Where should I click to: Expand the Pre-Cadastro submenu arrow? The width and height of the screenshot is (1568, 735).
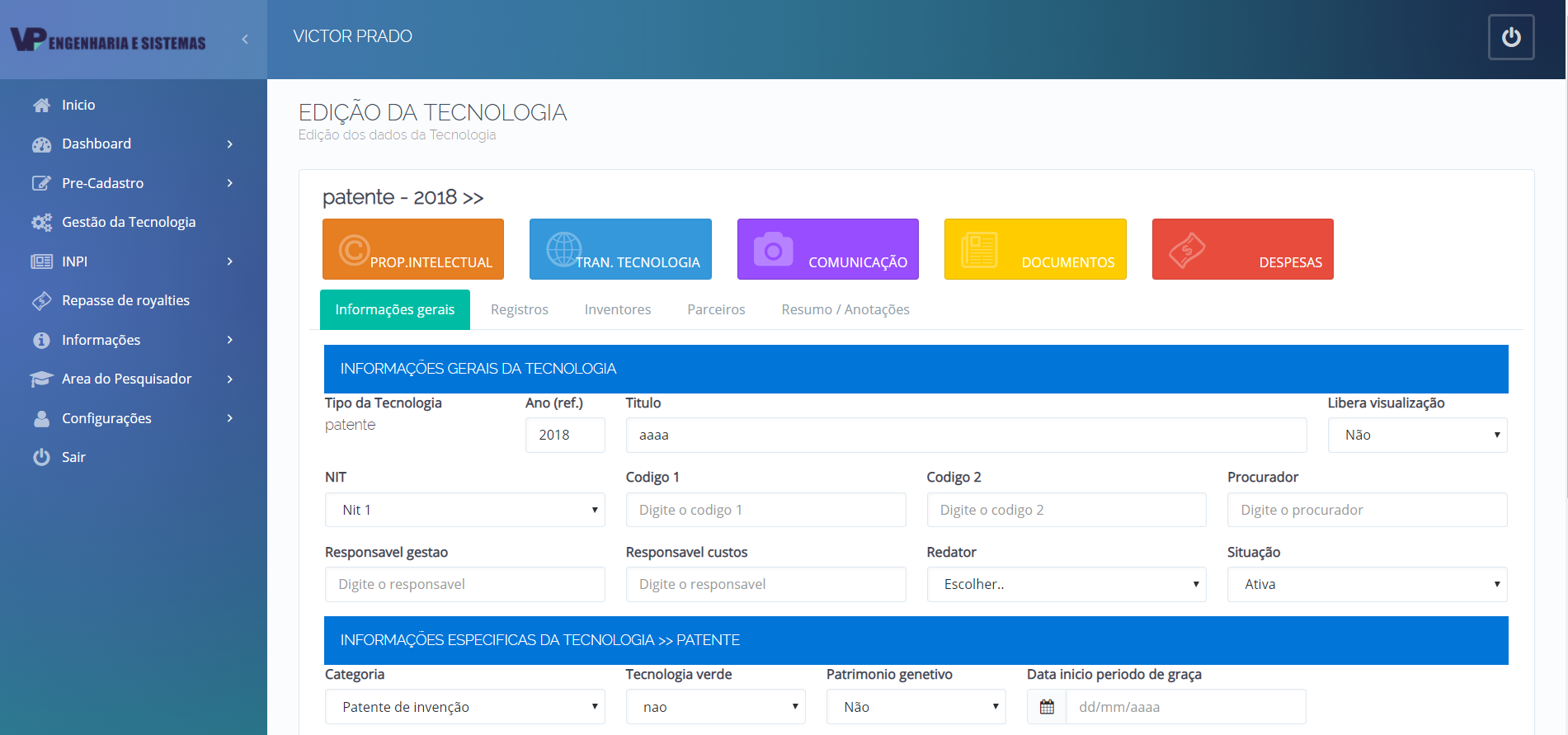click(x=230, y=183)
